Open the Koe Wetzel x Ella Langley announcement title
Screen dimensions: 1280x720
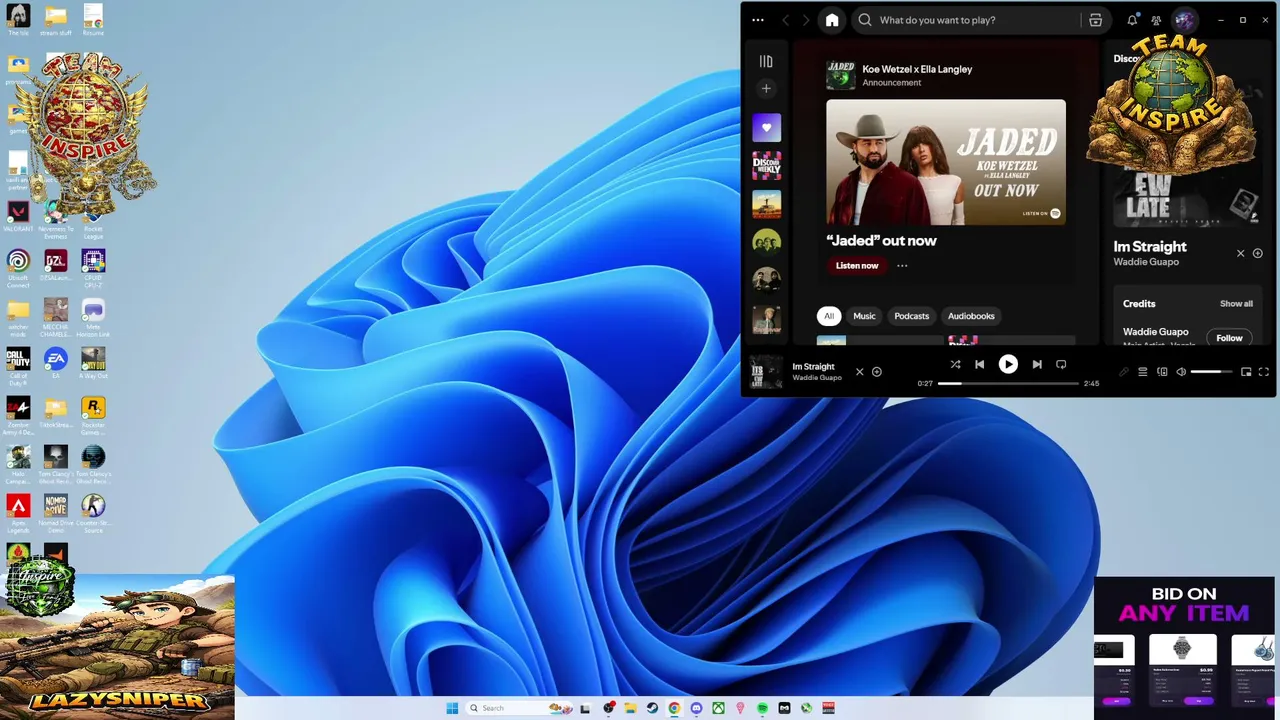[x=917, y=69]
